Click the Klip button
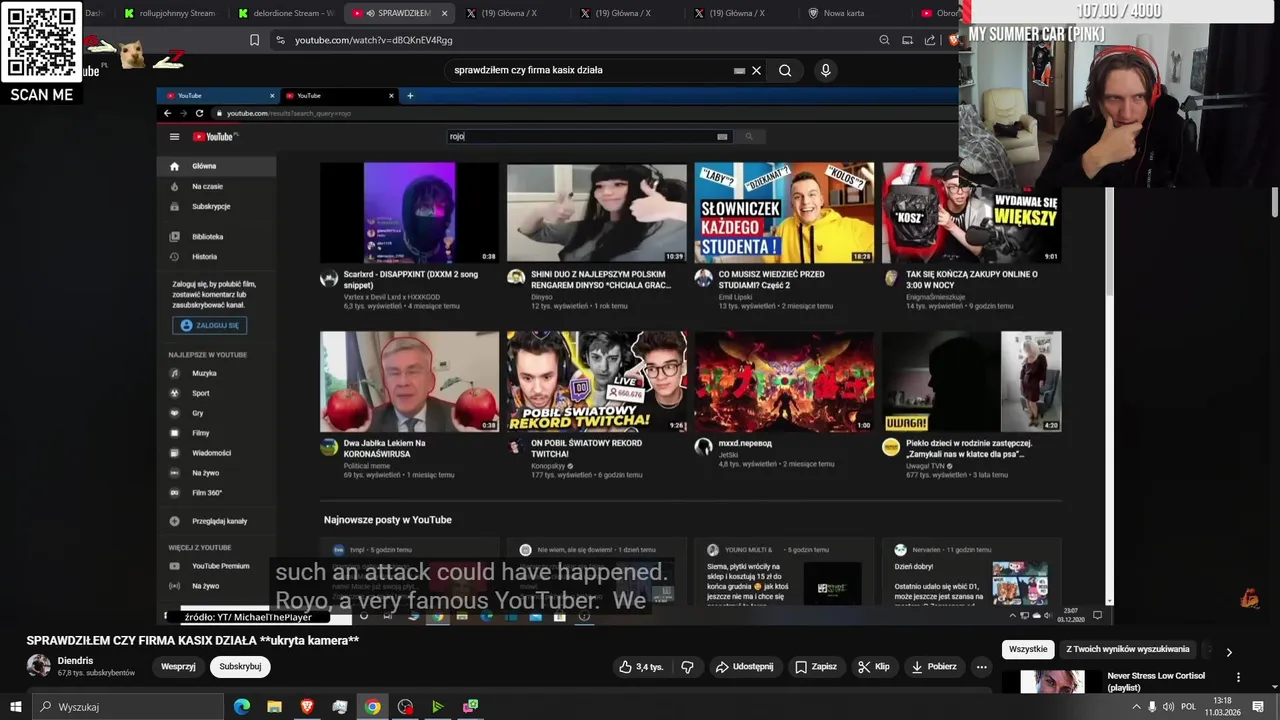 tap(874, 667)
